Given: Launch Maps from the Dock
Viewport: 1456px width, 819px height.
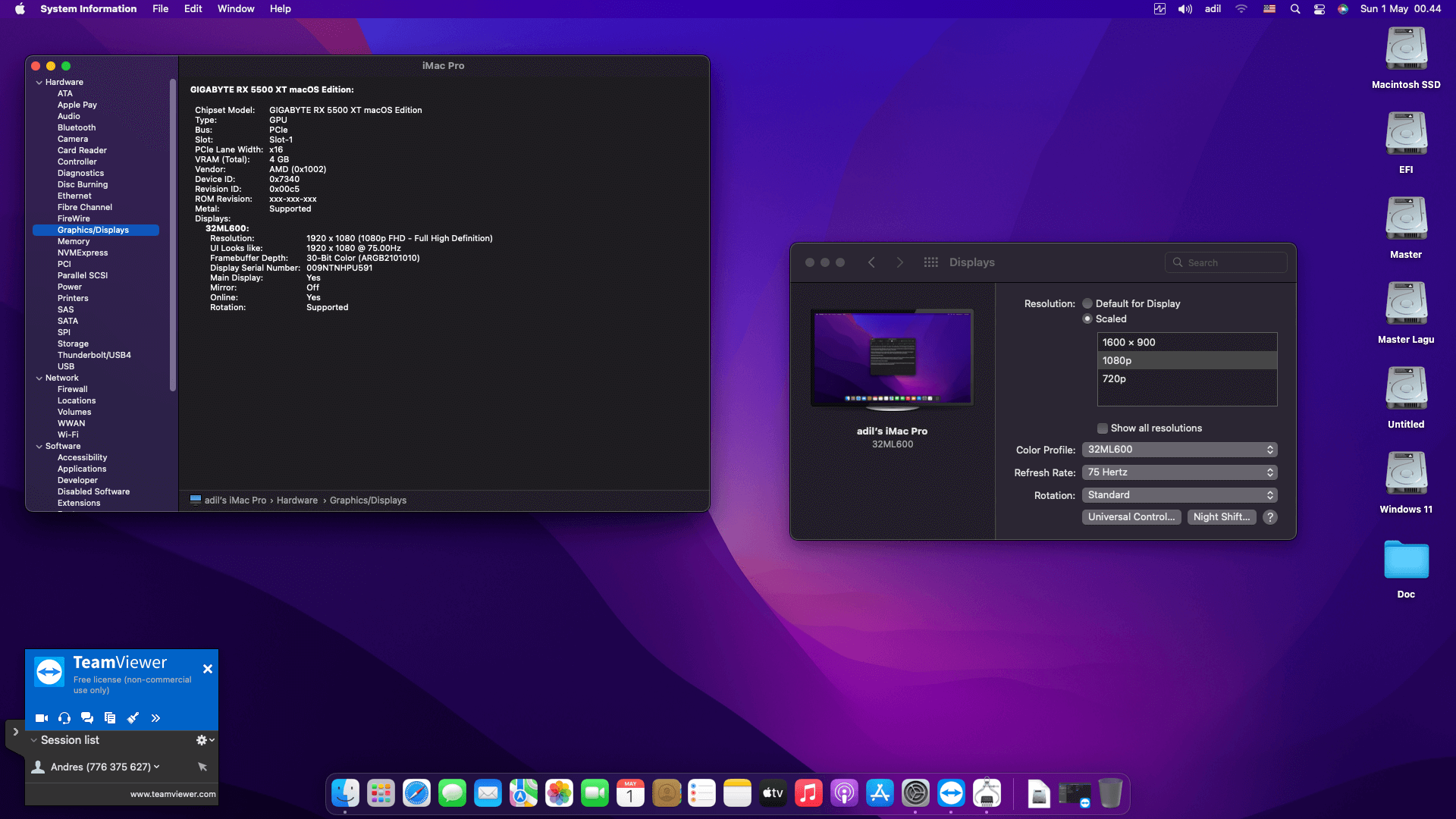Looking at the screenshot, I should [523, 793].
